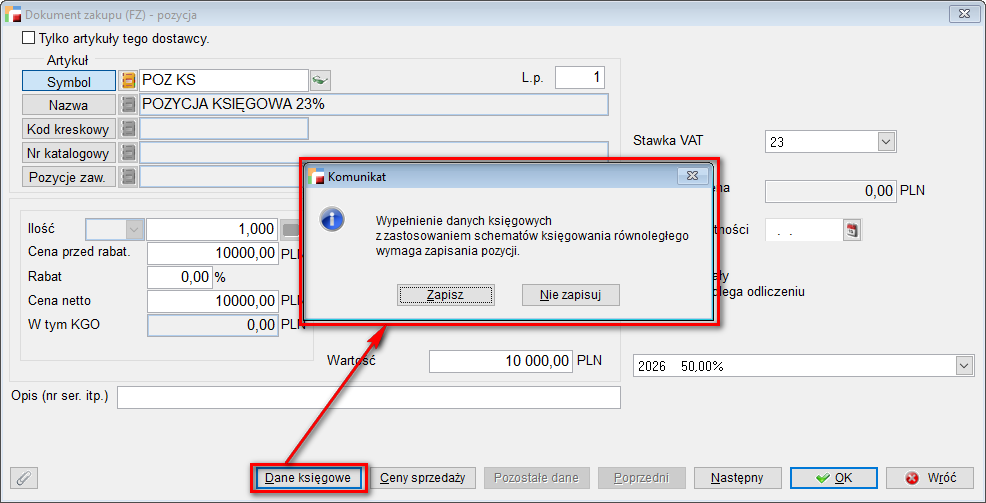The image size is (986, 503).
Task: Click the list icon beside Nazwa button
Action: point(128,104)
